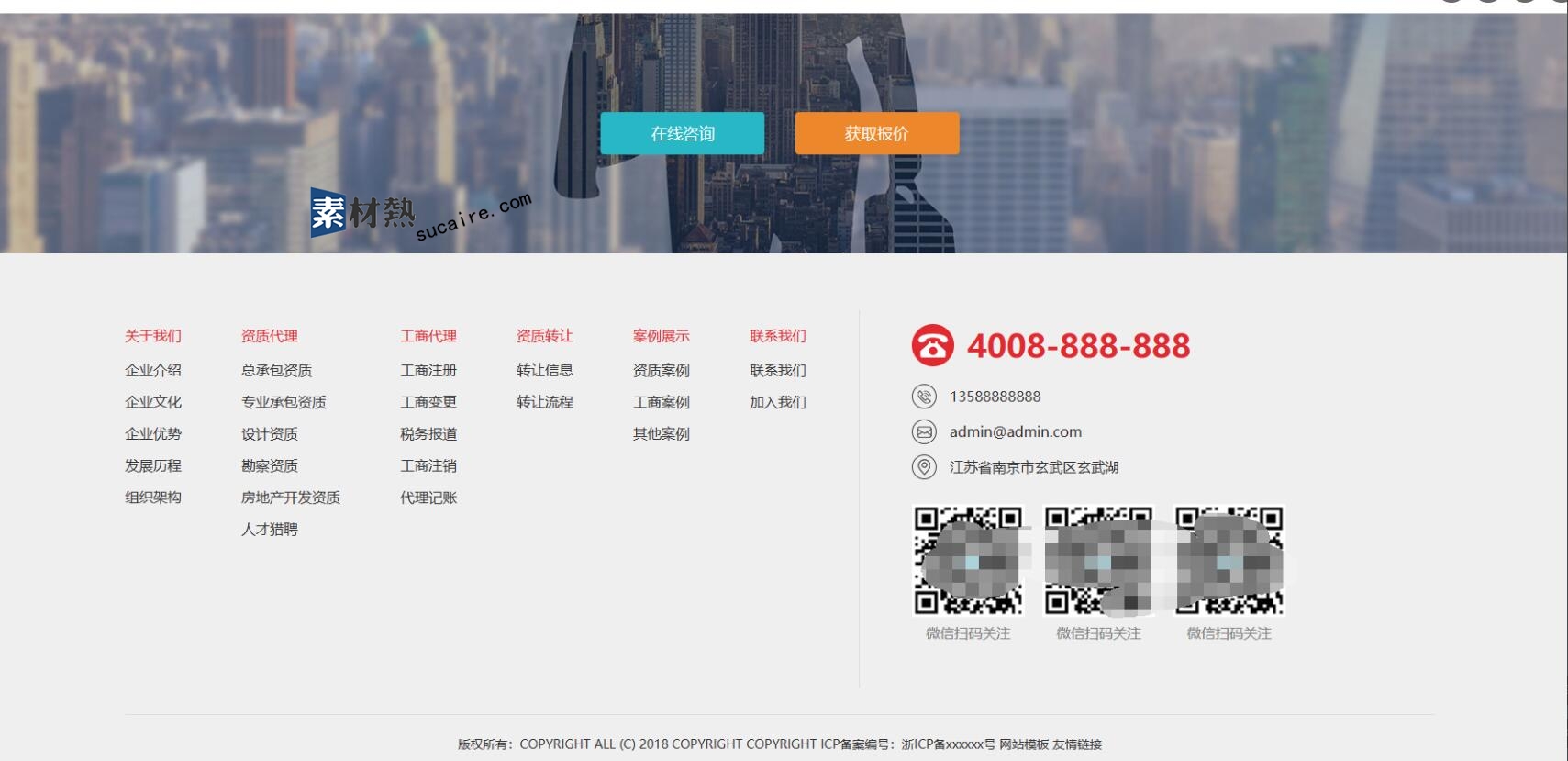Open the 网站模板 footer link
This screenshot has width=1568, height=761.
(x=1024, y=744)
